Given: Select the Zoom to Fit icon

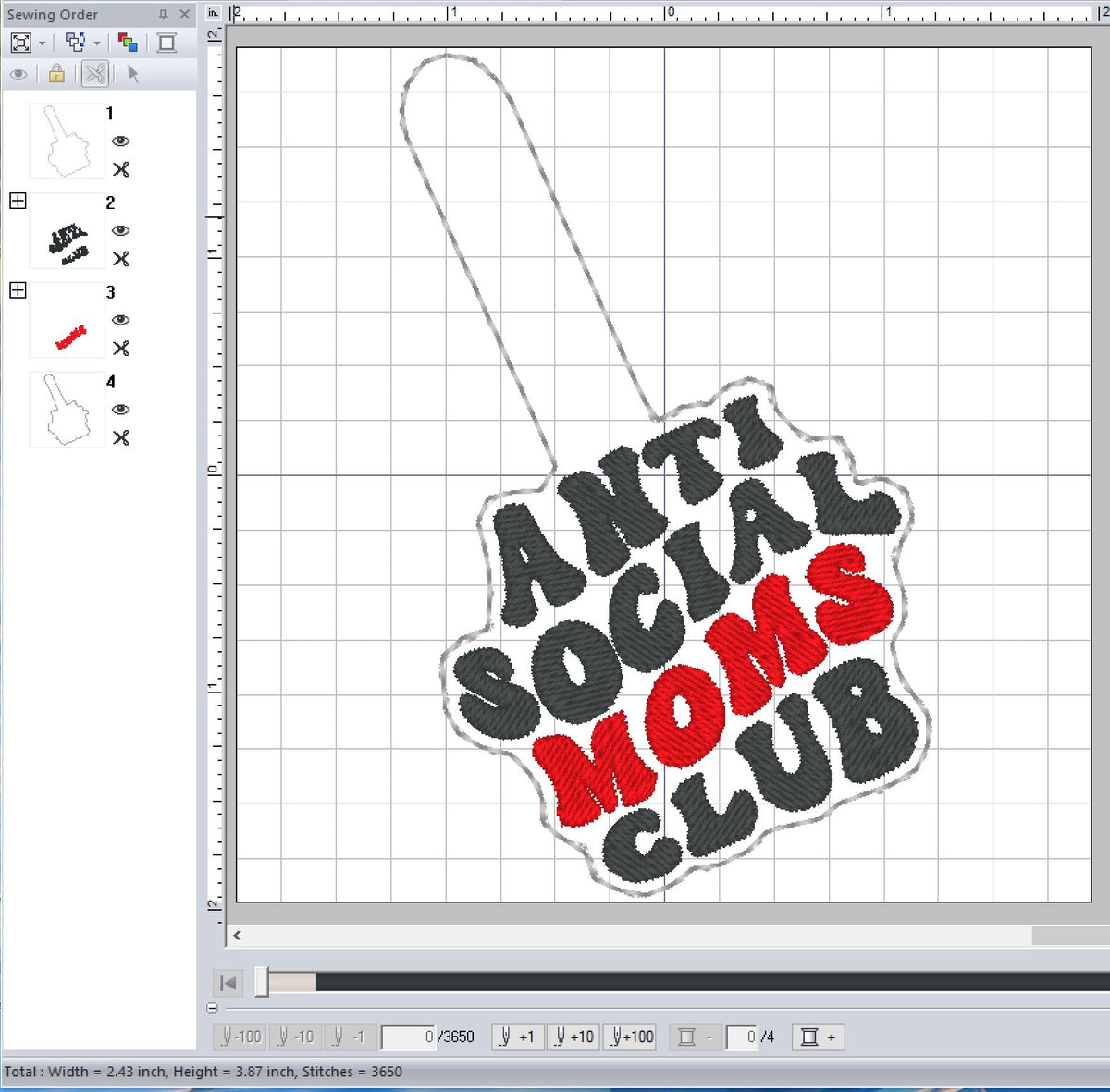Looking at the screenshot, I should (x=22, y=42).
